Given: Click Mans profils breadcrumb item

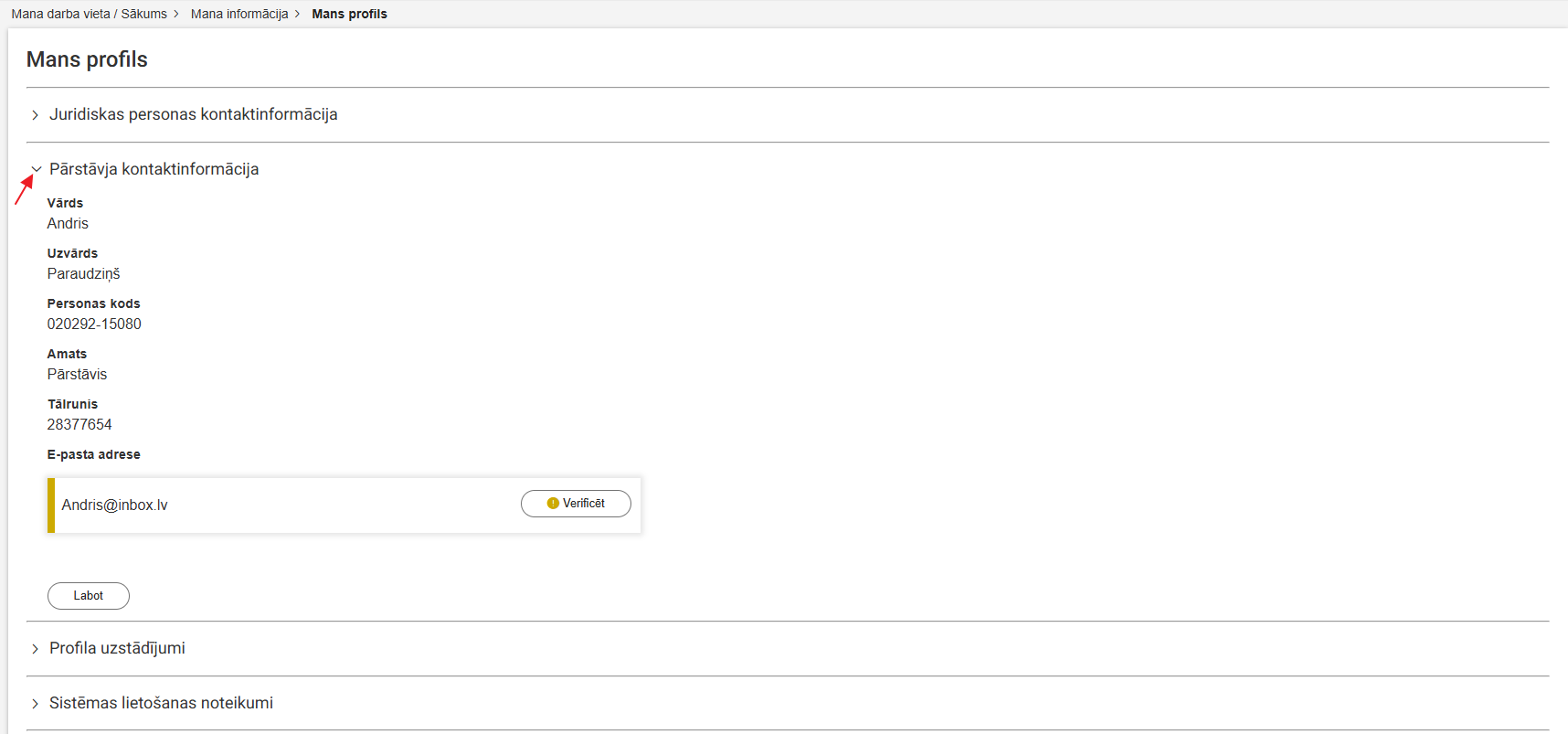Looking at the screenshot, I should 349,14.
